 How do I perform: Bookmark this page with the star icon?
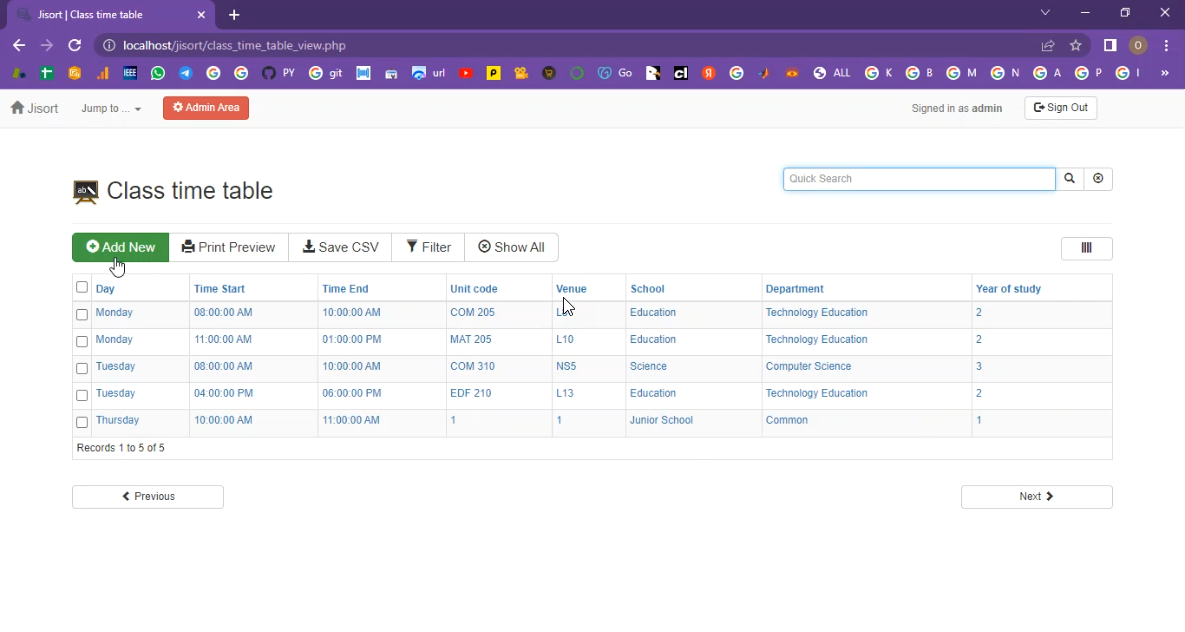(1076, 46)
